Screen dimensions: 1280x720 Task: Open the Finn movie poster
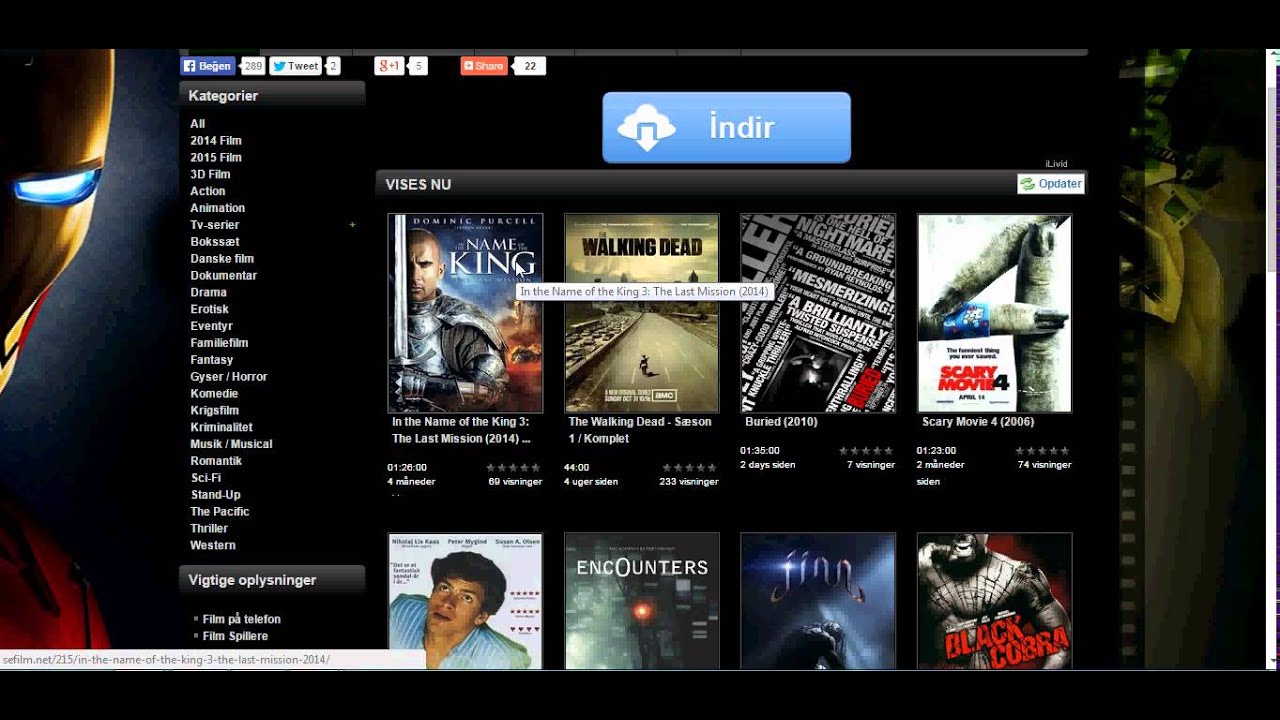pos(818,601)
